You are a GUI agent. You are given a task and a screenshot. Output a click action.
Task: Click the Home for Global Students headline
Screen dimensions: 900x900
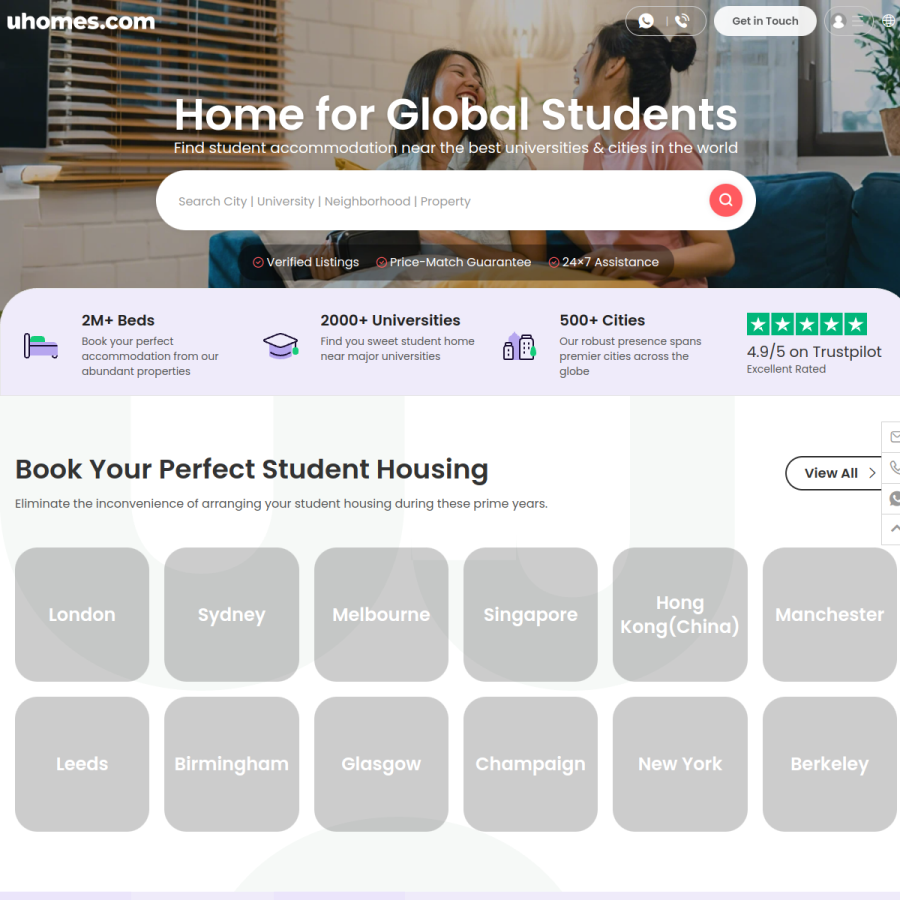click(456, 114)
